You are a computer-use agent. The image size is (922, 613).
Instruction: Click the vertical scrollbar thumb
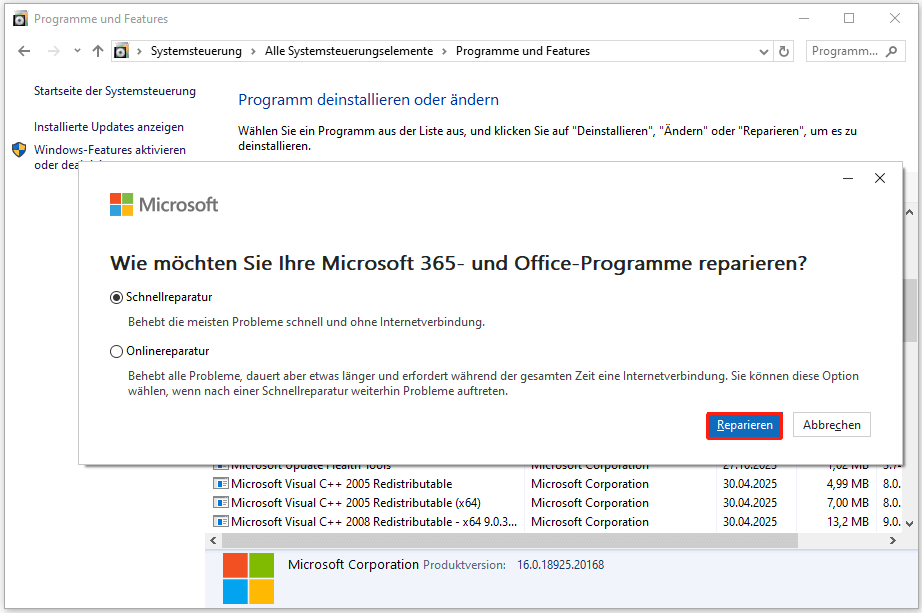(x=910, y=310)
